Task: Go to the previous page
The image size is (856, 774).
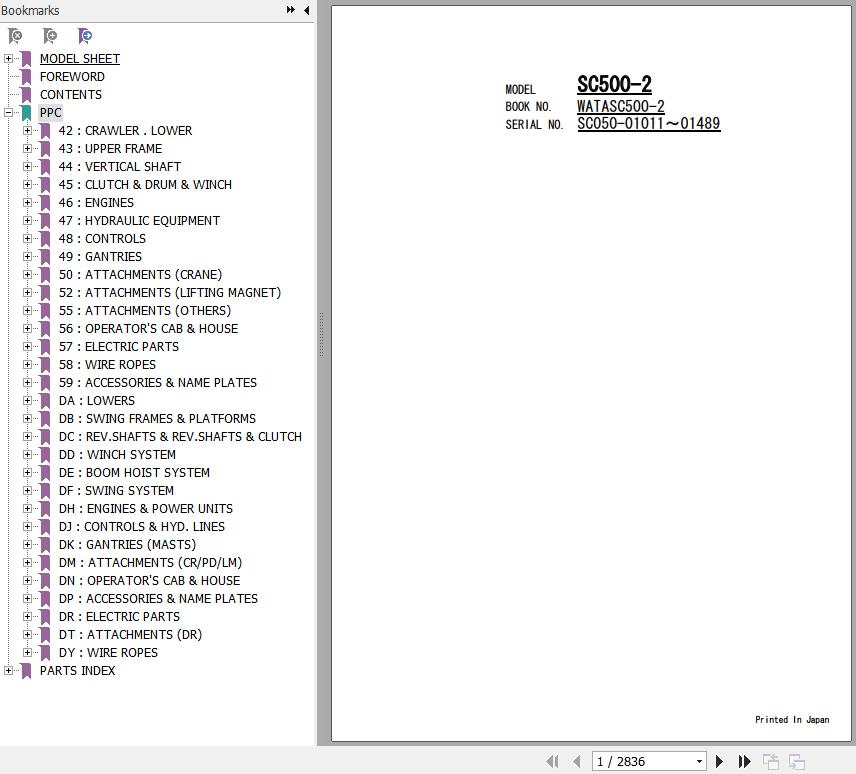Action: (x=576, y=761)
